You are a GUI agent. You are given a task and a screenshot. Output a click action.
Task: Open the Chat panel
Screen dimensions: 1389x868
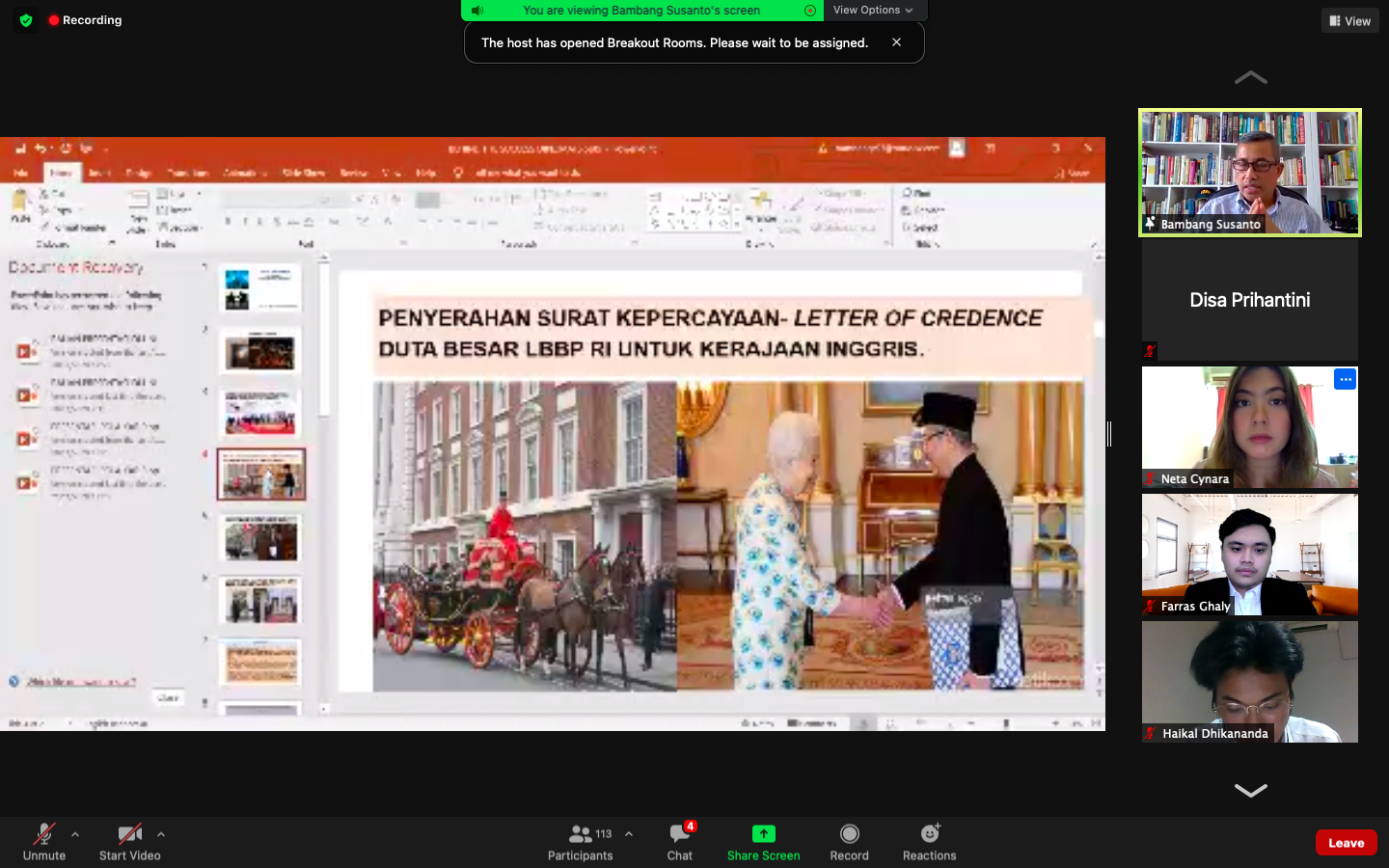pos(680,841)
